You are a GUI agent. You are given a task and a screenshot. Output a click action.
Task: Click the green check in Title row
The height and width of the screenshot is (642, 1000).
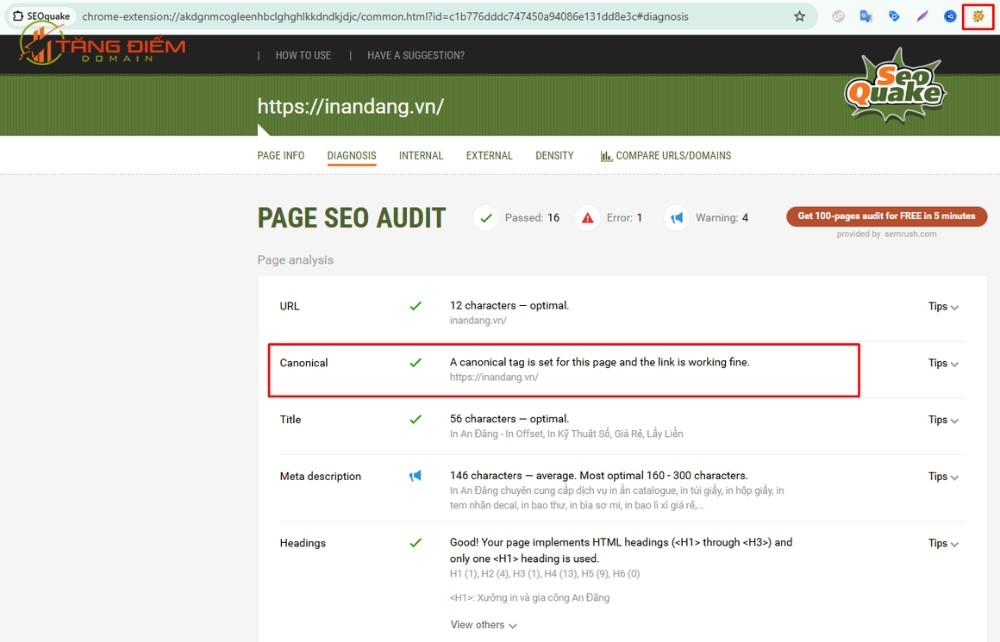(416, 419)
